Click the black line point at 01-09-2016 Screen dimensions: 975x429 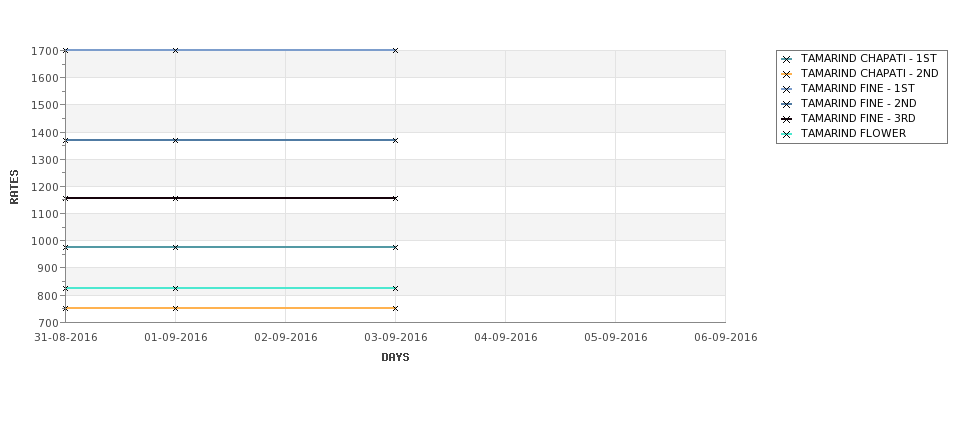[x=175, y=198]
